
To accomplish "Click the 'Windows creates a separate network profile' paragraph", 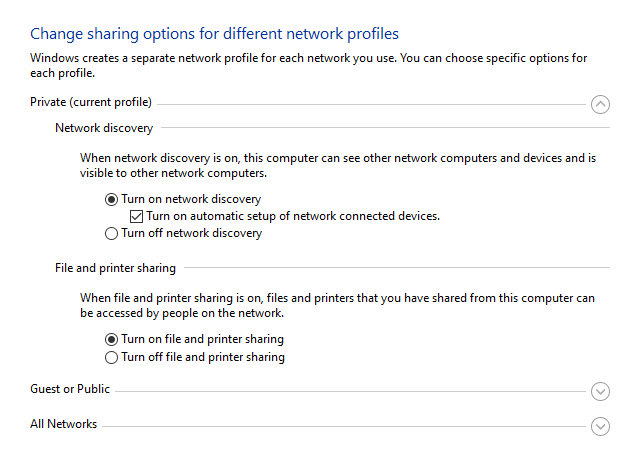I will click(x=309, y=66).
